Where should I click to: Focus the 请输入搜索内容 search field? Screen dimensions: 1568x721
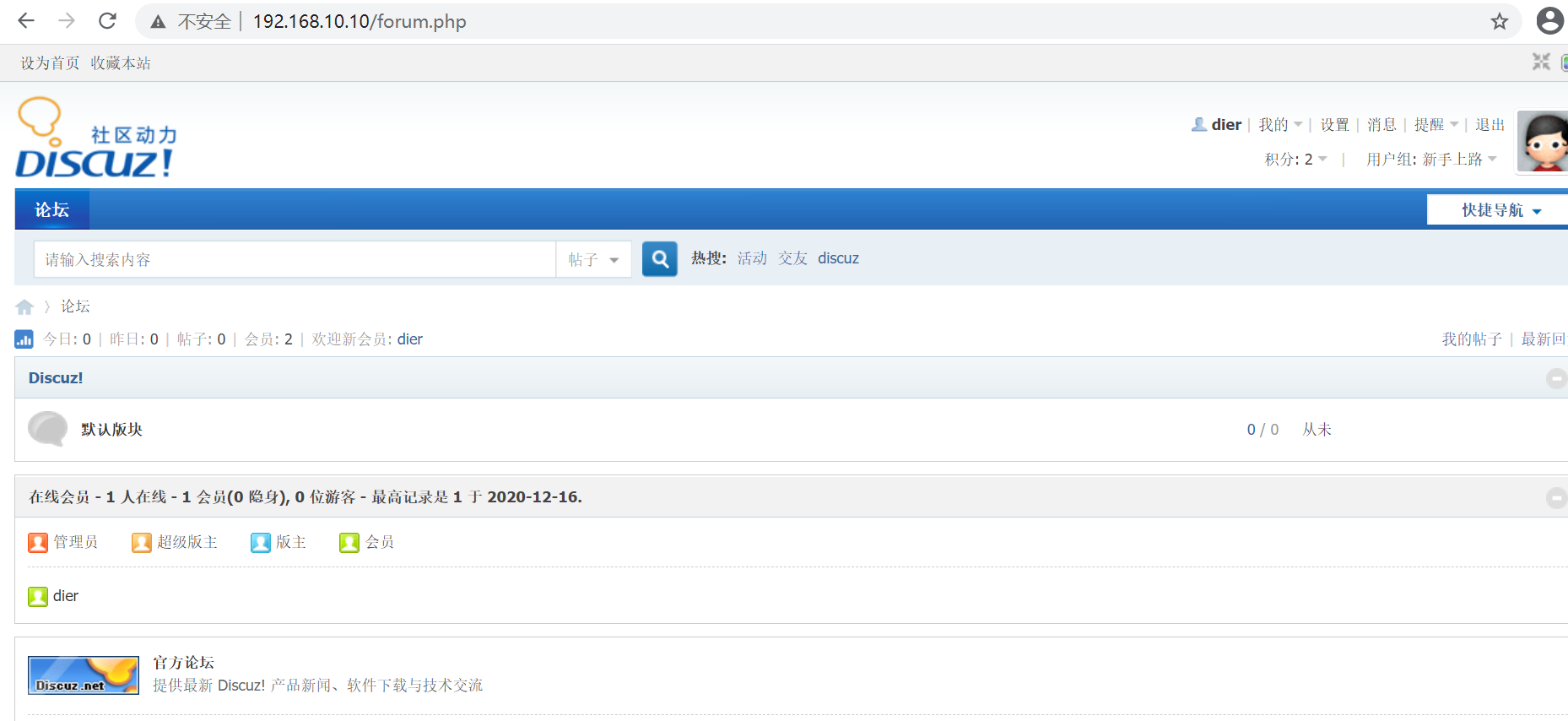[x=295, y=260]
